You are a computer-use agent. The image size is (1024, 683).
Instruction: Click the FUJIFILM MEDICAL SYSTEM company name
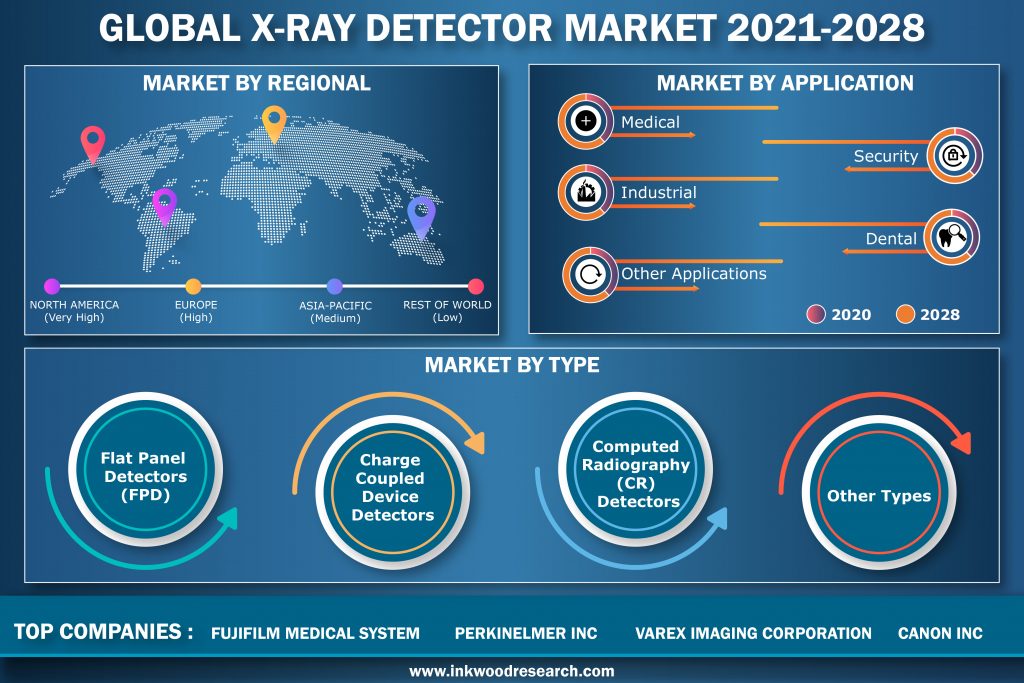tap(315, 633)
